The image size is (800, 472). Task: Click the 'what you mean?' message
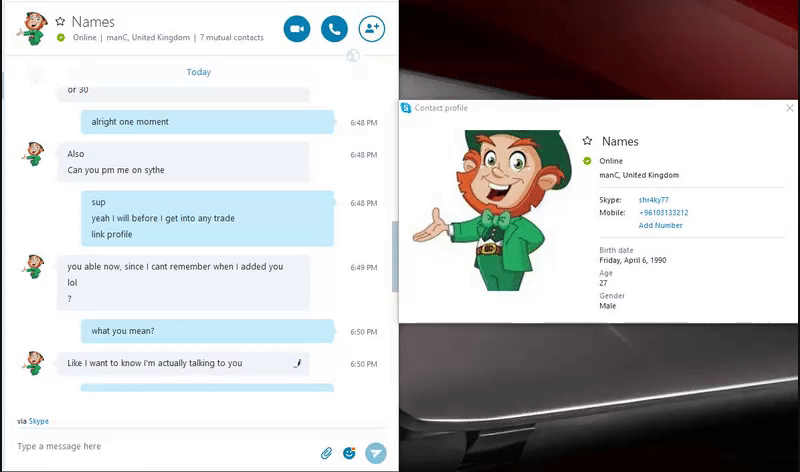207,331
